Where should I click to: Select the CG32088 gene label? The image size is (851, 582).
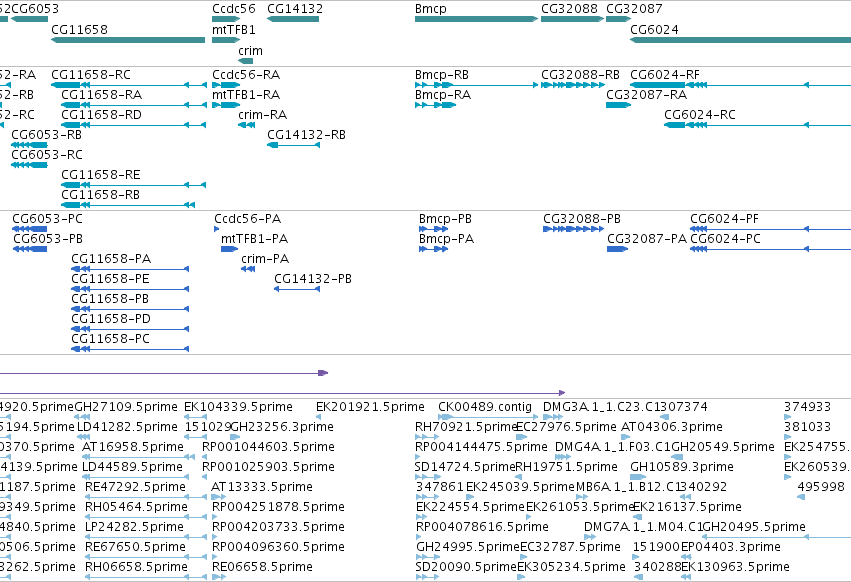[569, 9]
